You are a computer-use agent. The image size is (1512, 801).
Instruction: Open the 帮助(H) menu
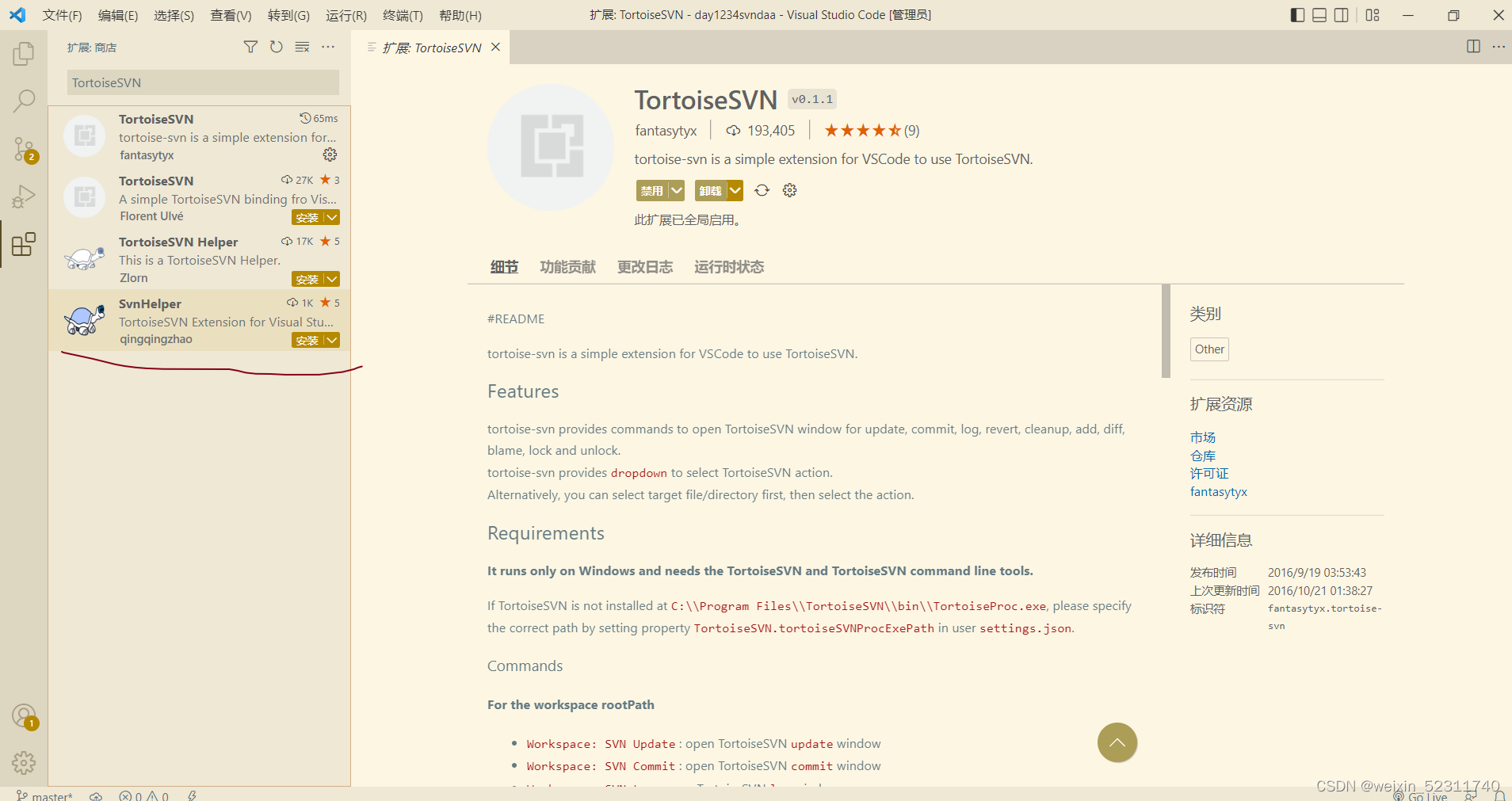tap(460, 15)
